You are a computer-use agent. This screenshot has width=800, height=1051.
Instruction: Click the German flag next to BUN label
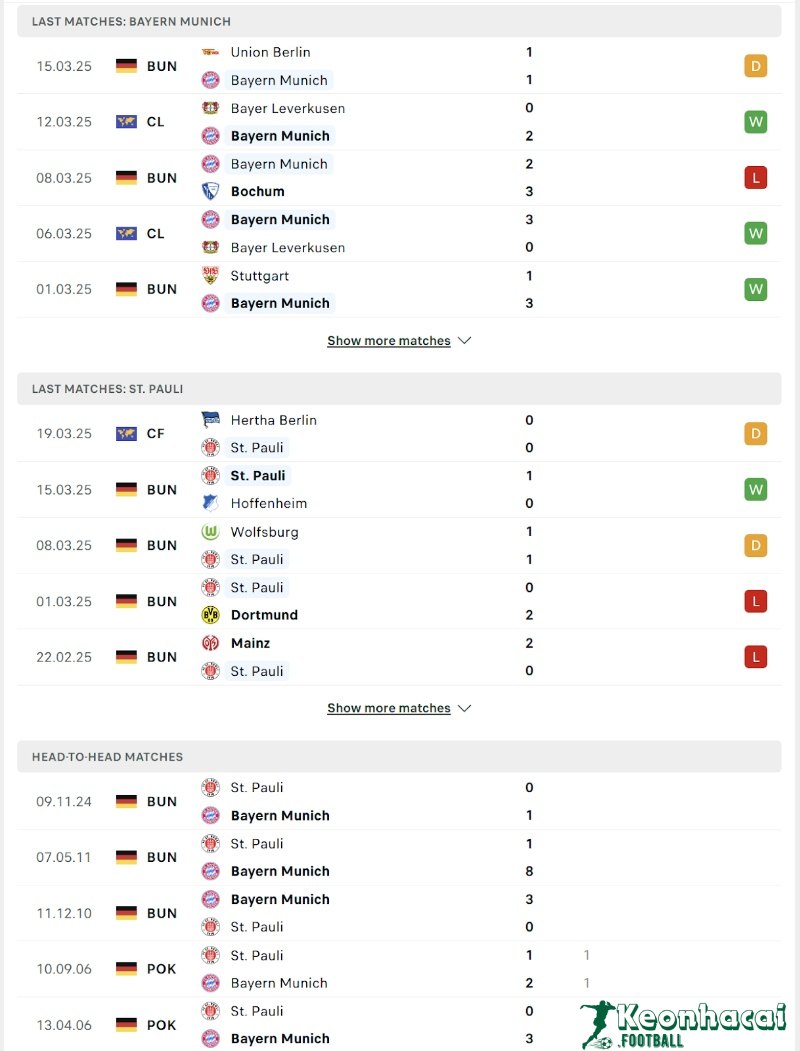(x=125, y=66)
